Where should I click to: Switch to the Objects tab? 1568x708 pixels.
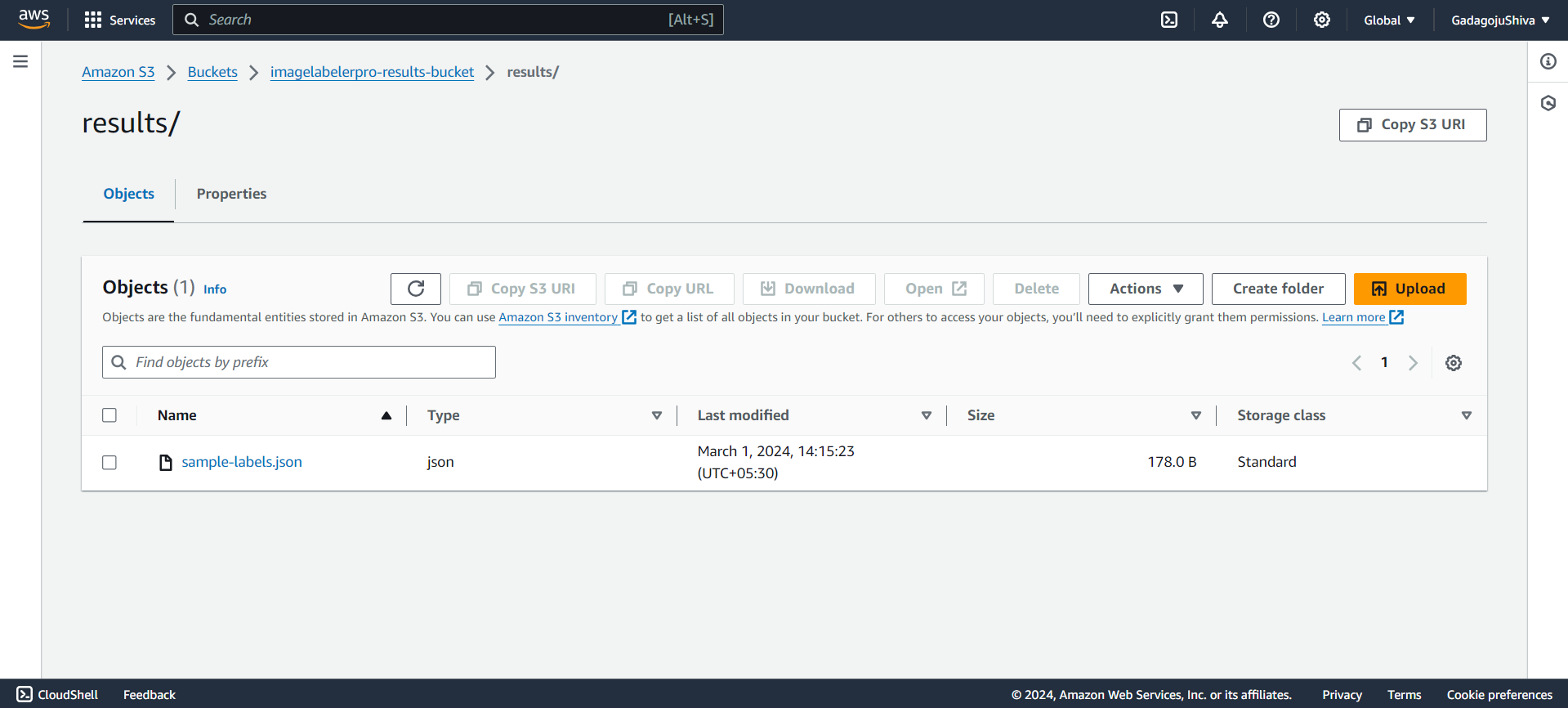128,194
